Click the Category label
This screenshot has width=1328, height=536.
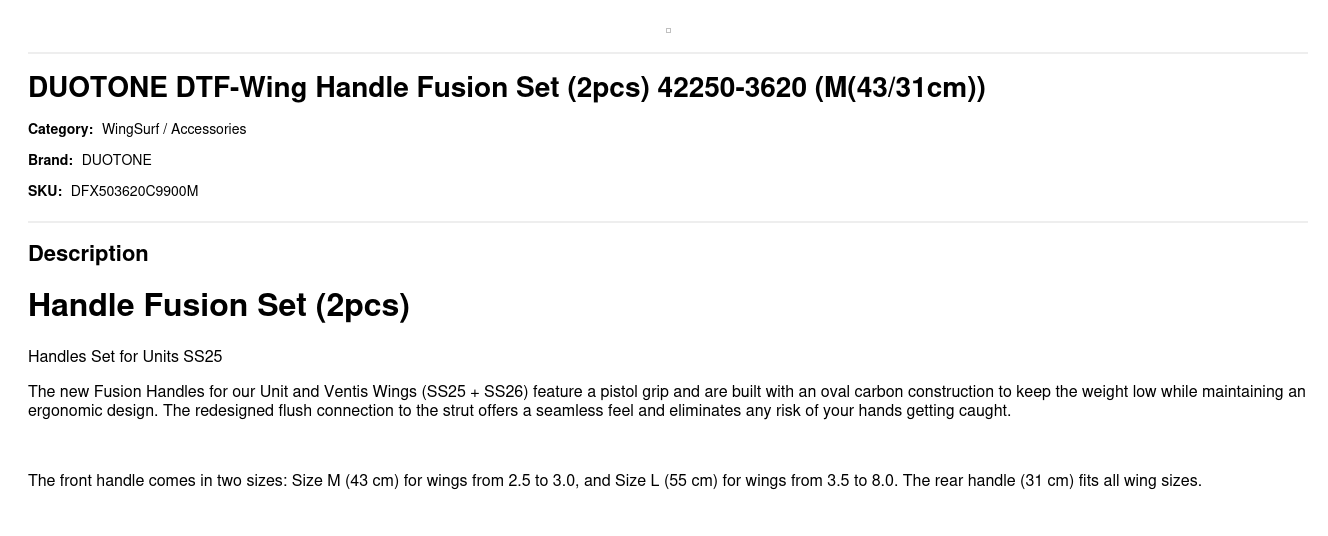click(60, 129)
